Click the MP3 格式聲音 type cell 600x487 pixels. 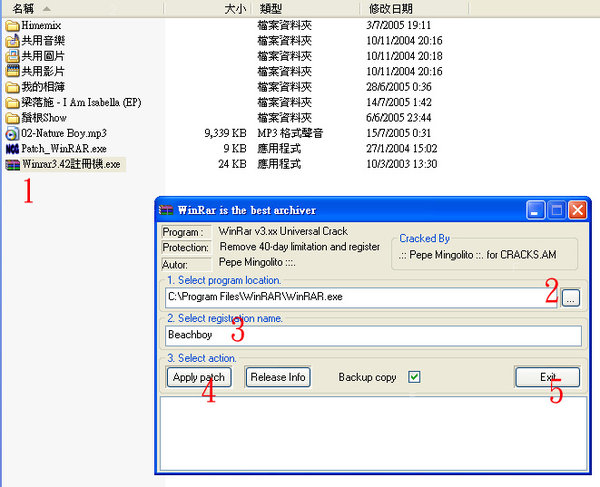[x=290, y=133]
